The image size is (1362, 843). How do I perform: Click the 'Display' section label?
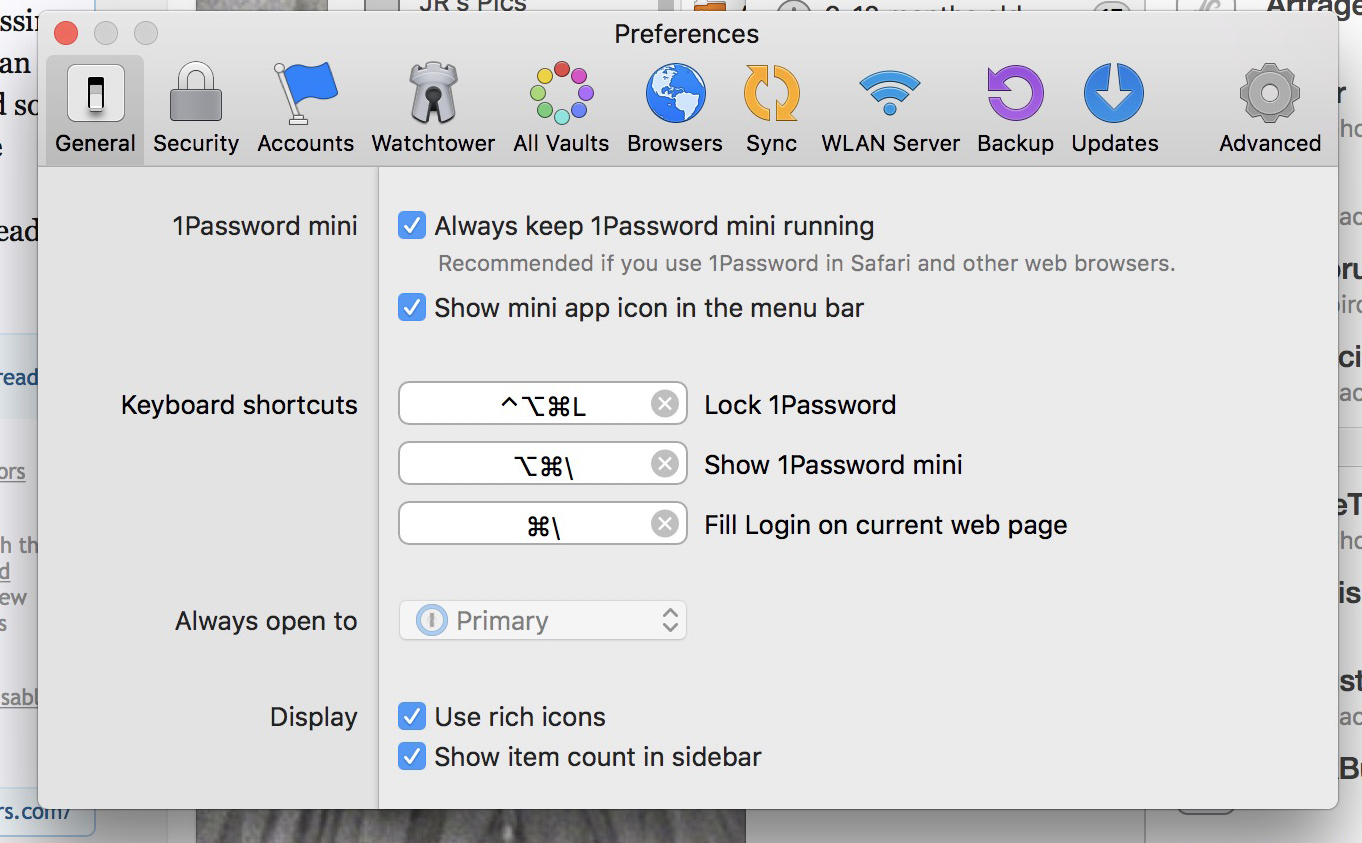click(x=313, y=717)
